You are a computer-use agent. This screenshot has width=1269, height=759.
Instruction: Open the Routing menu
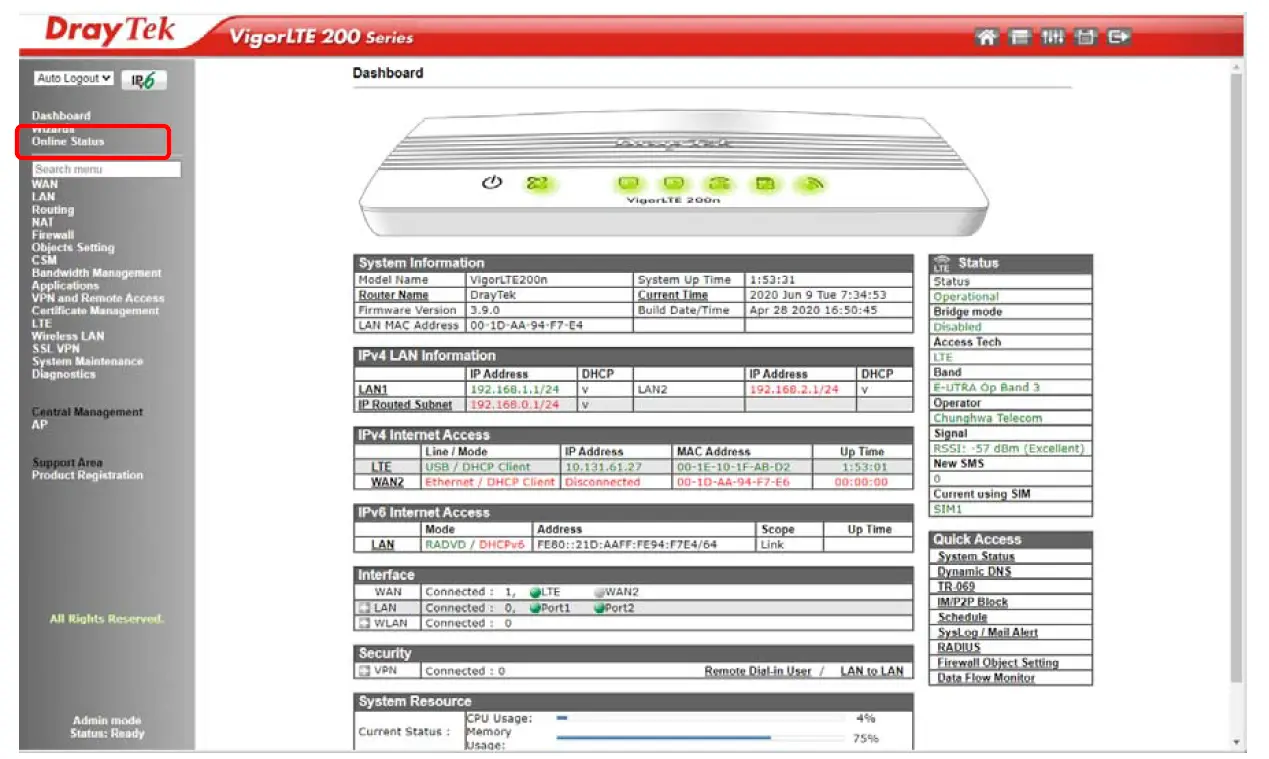pyautogui.click(x=52, y=210)
